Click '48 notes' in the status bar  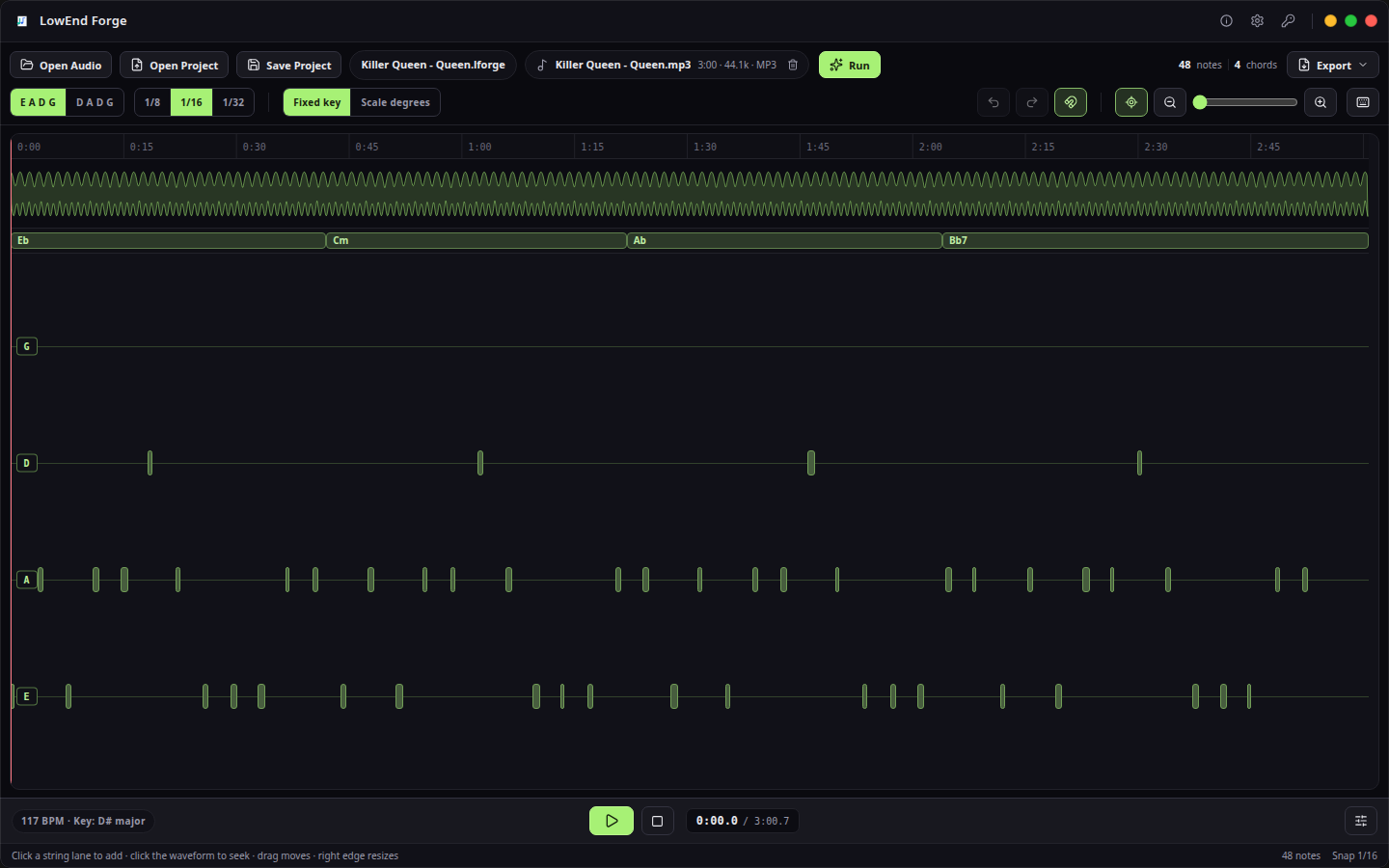tap(1300, 855)
